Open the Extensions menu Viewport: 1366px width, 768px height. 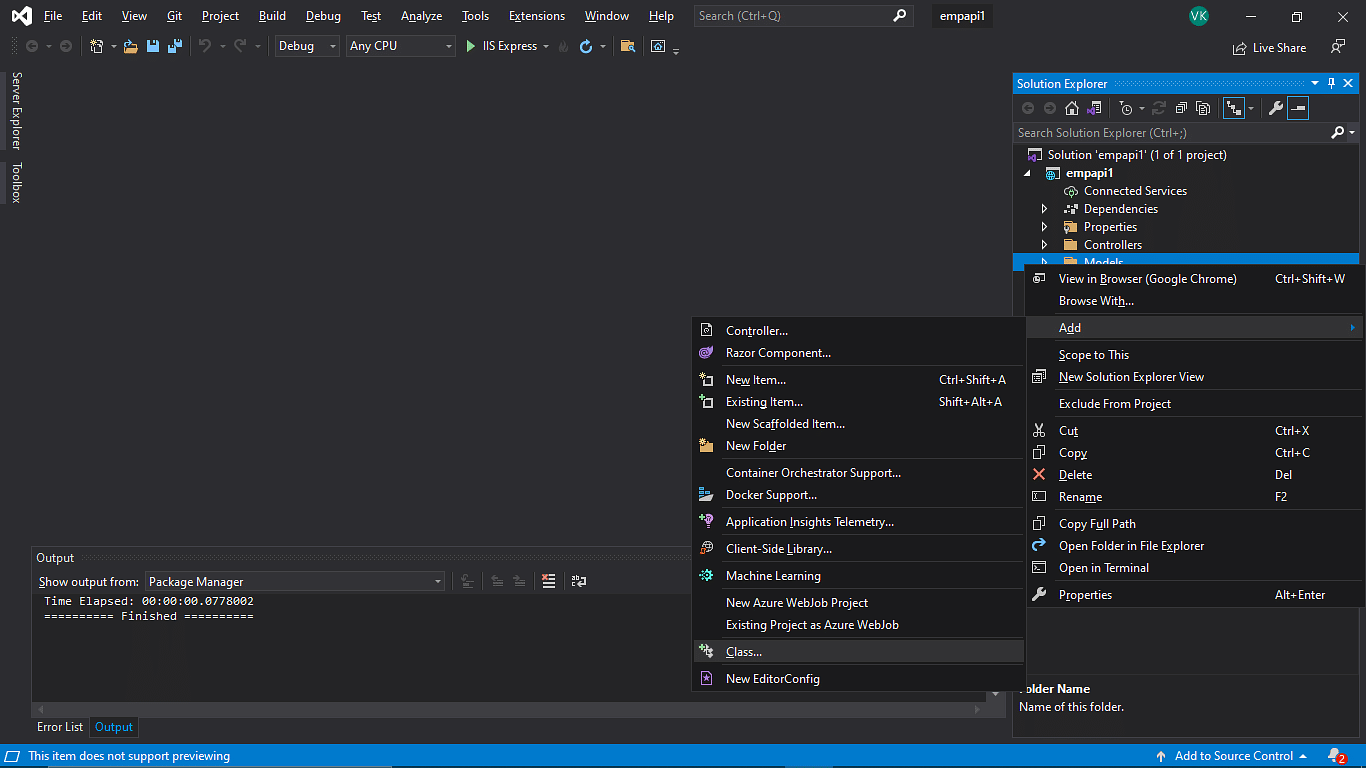[537, 16]
